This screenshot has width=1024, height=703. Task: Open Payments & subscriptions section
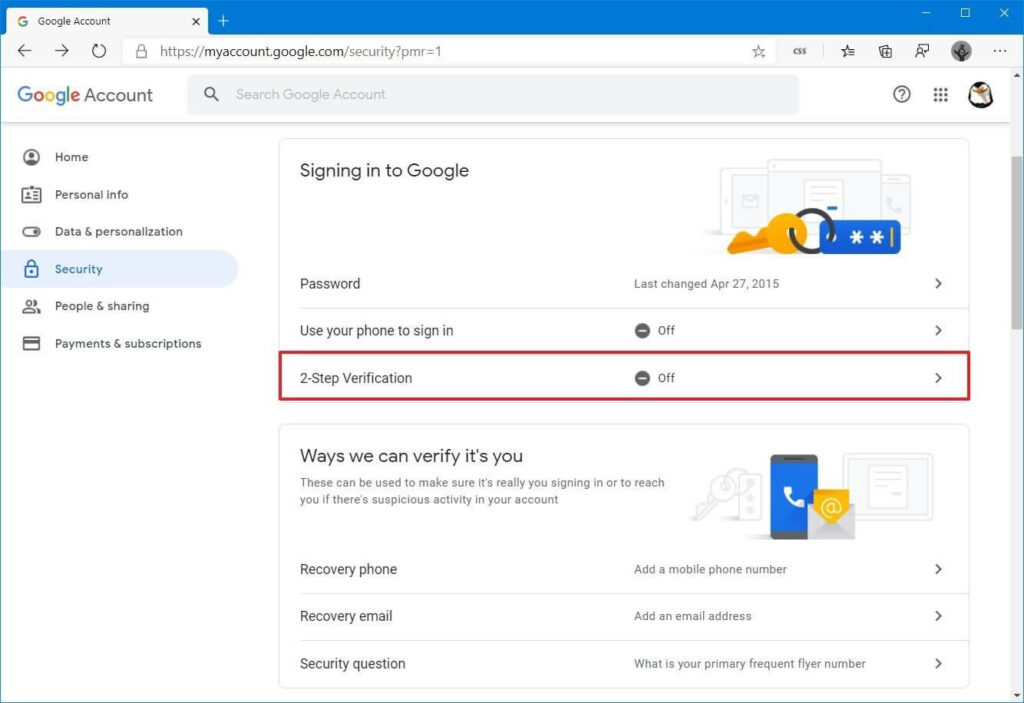point(127,344)
